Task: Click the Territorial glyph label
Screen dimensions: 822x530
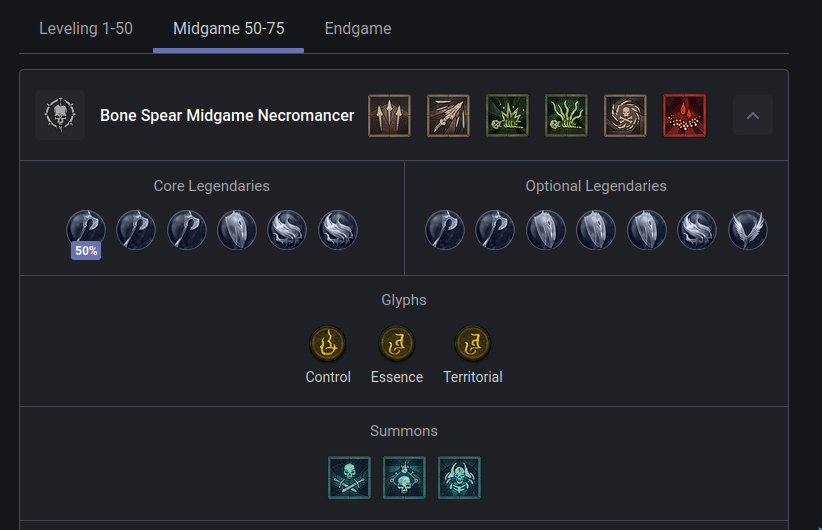Action: pyautogui.click(x=473, y=377)
